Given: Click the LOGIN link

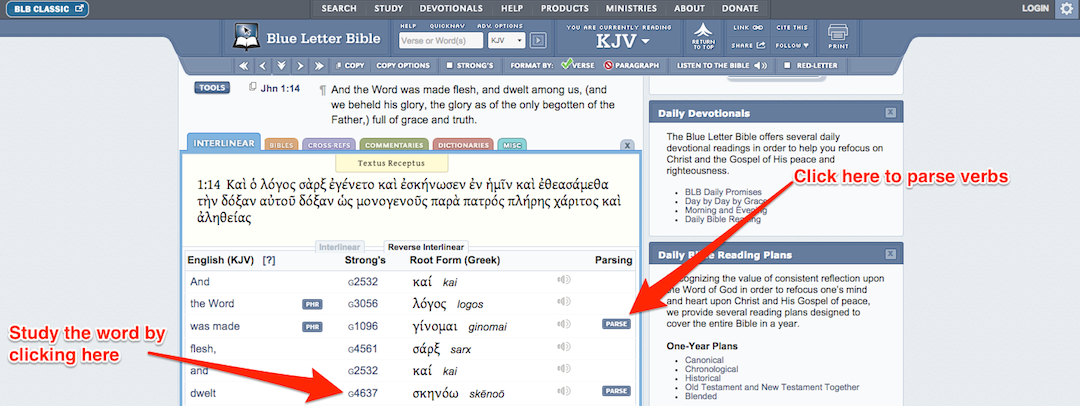Looking at the screenshot, I should [x=1035, y=9].
